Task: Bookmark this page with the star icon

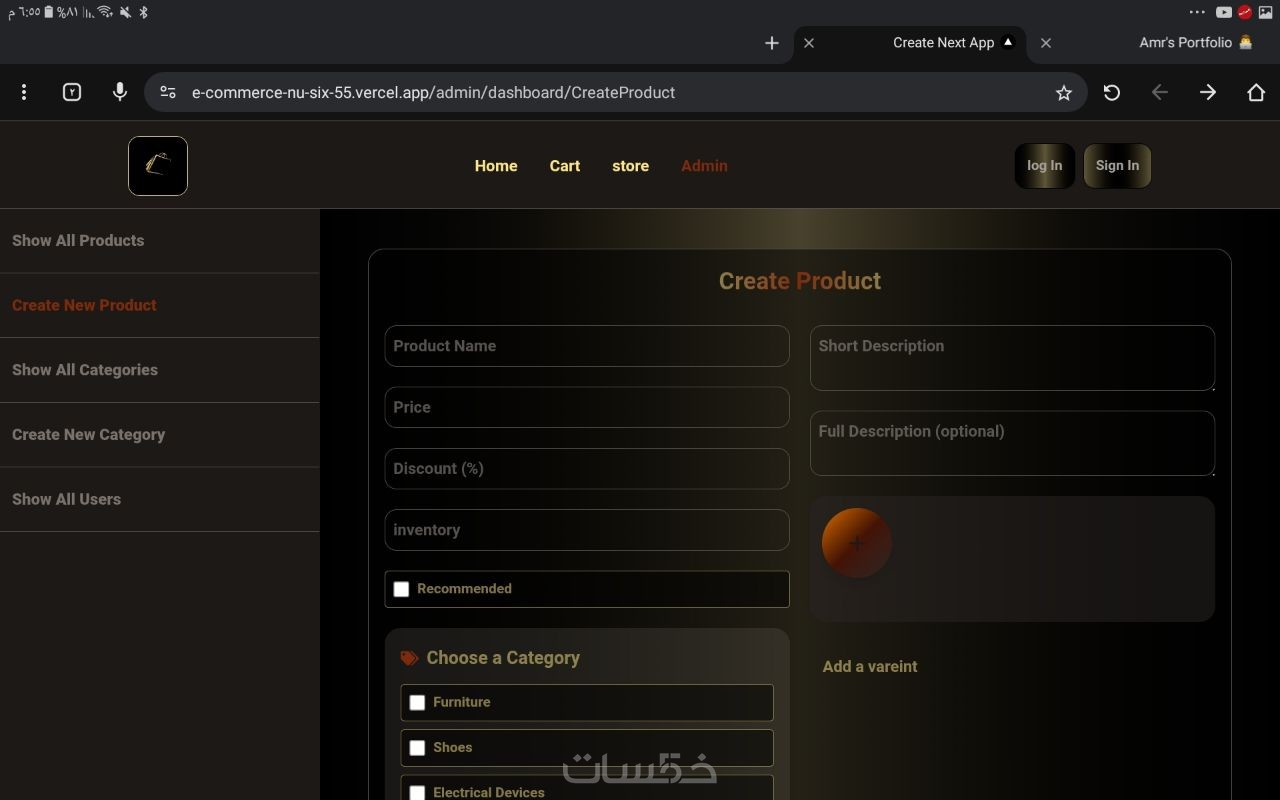Action: coord(1064,92)
